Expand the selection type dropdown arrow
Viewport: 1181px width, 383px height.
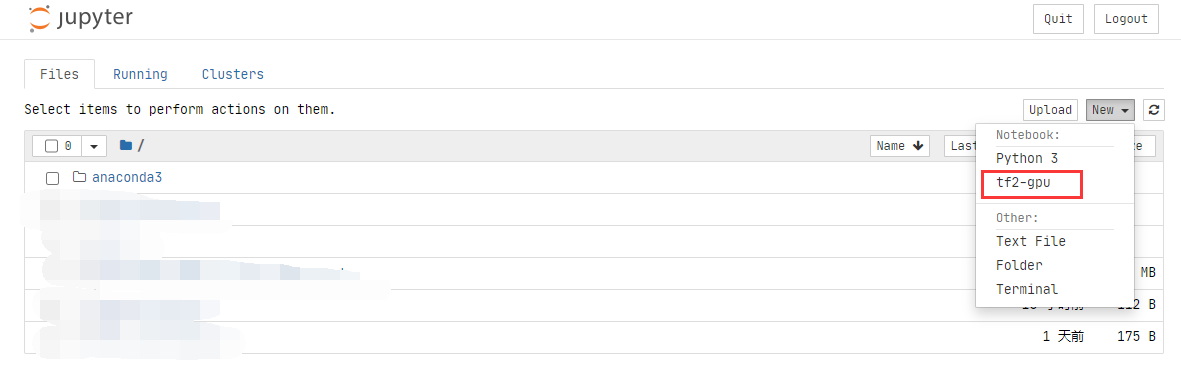[94, 146]
